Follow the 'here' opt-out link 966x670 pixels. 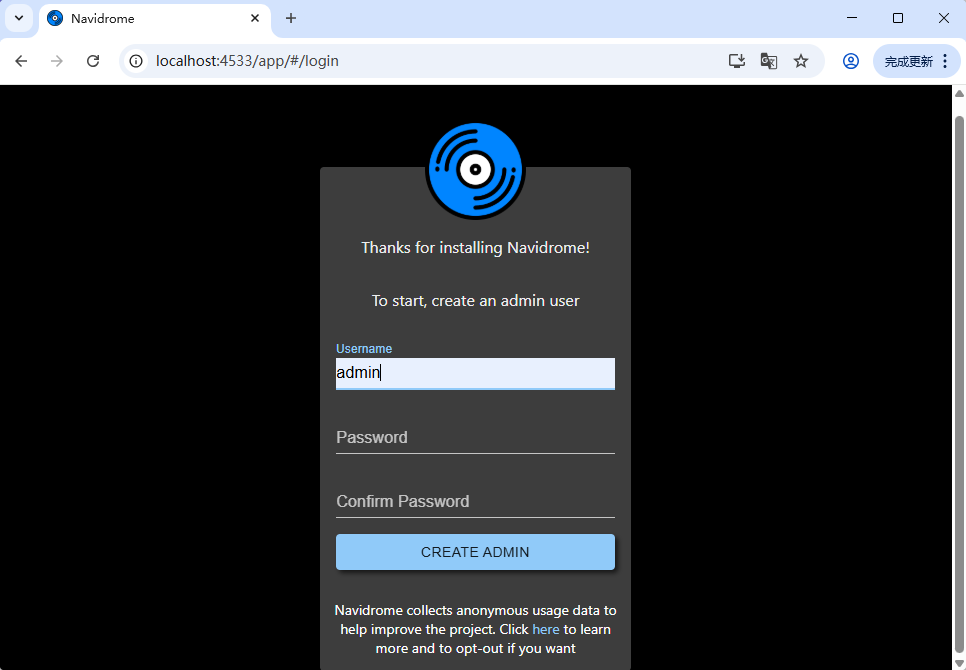click(546, 629)
